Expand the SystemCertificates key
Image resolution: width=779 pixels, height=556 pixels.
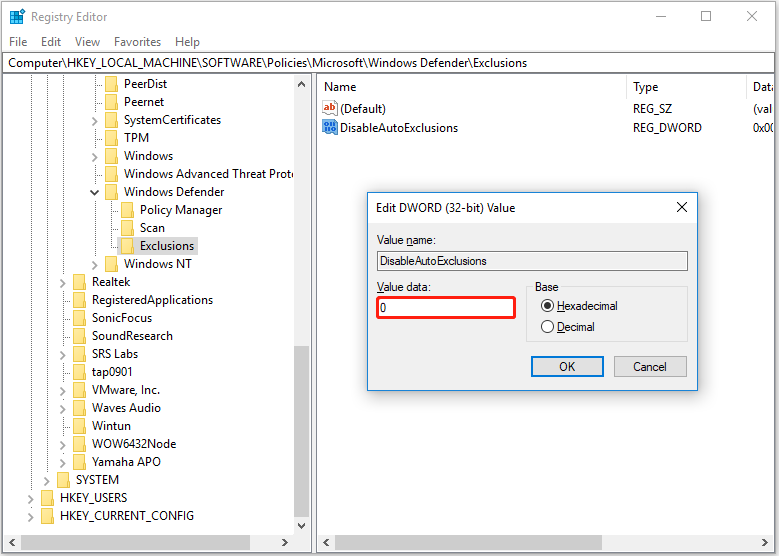(x=95, y=120)
